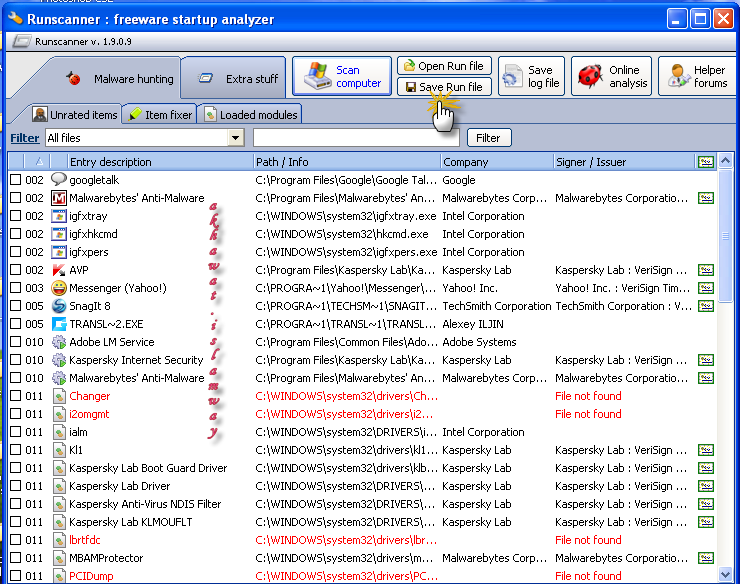Screen dimensions: 740x584
Task: Click the Adobe LM Service gear icon
Action: pos(59,342)
